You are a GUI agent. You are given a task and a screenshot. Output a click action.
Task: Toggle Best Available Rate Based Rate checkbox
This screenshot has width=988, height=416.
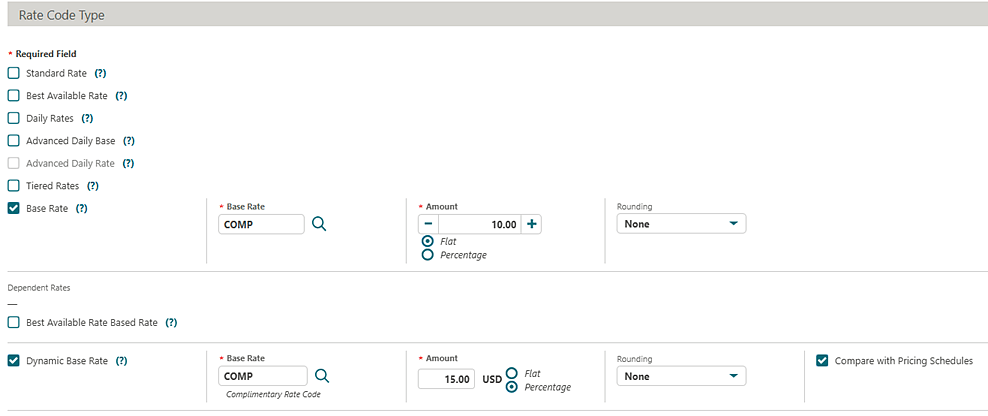point(14,323)
